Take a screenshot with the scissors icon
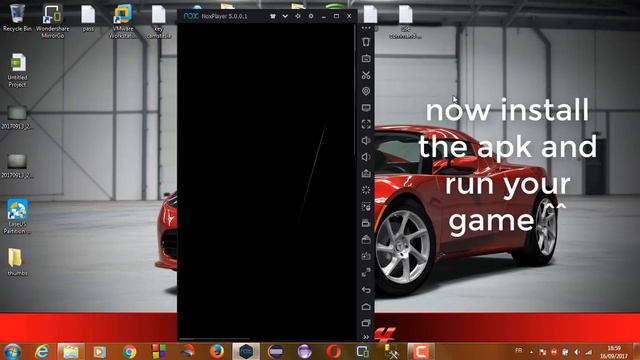Screen dimensions: 640x360 coord(366,75)
